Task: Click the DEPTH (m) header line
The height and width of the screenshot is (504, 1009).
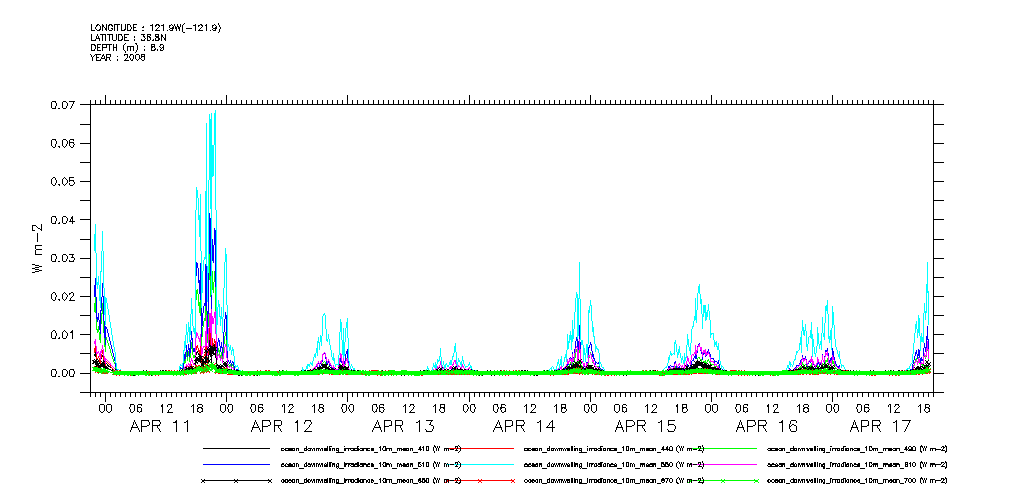Action: tap(127, 48)
